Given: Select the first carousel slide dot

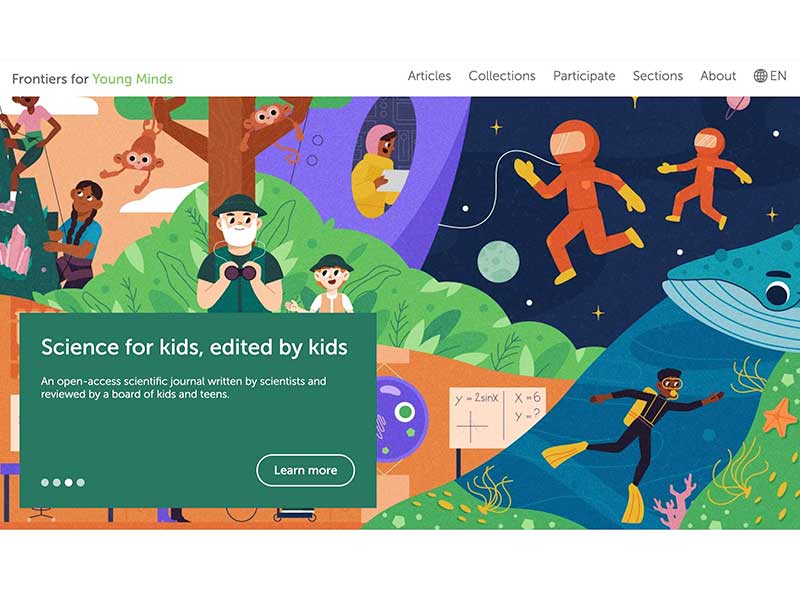Looking at the screenshot, I should [45, 482].
